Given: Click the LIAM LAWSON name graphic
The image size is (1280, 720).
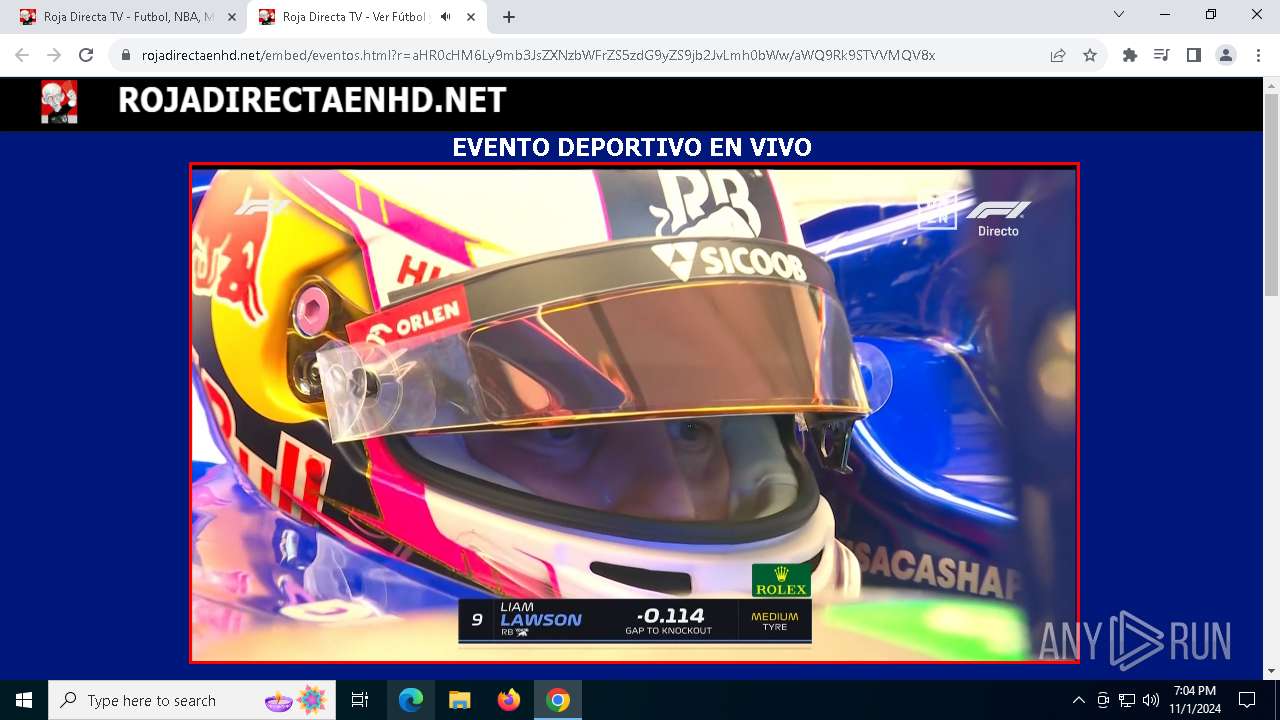Looking at the screenshot, I should tap(540, 615).
